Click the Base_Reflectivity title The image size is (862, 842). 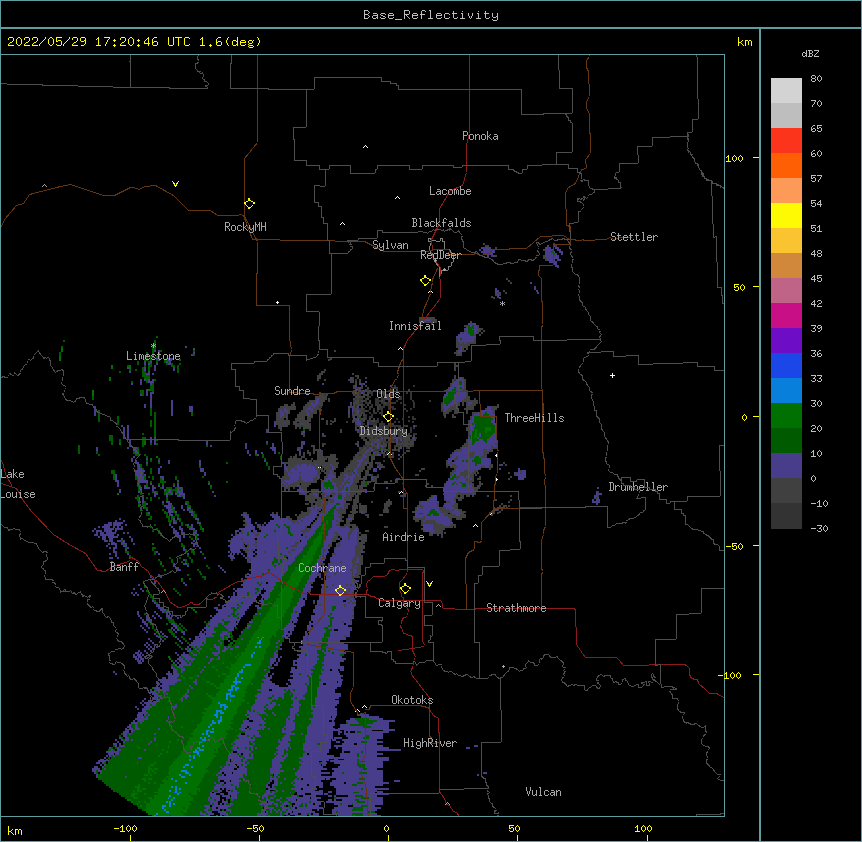[x=430, y=15]
